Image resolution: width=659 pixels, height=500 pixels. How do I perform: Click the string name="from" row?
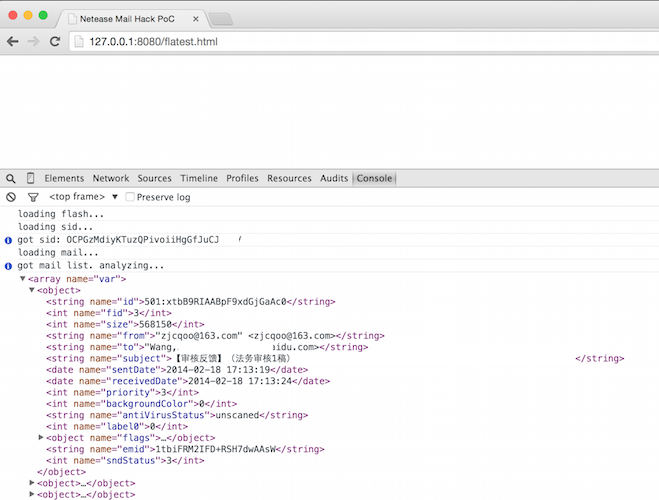215,336
